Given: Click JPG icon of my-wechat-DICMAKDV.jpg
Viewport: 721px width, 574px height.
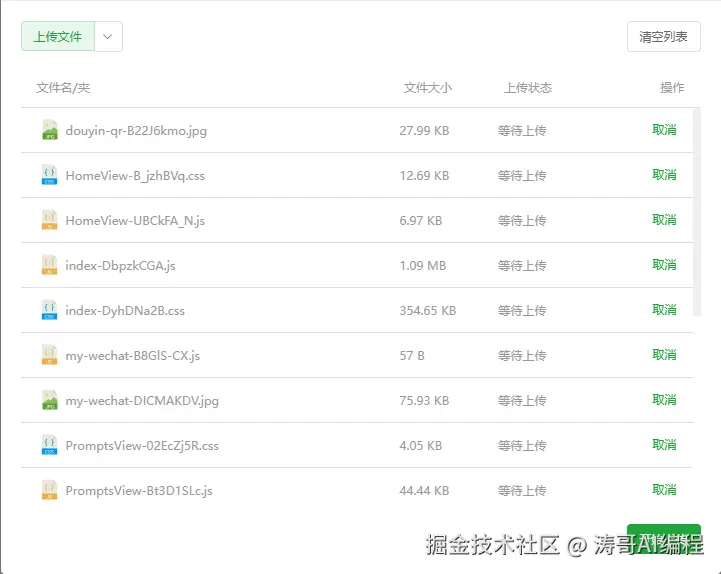Looking at the screenshot, I should pyautogui.click(x=50, y=400).
